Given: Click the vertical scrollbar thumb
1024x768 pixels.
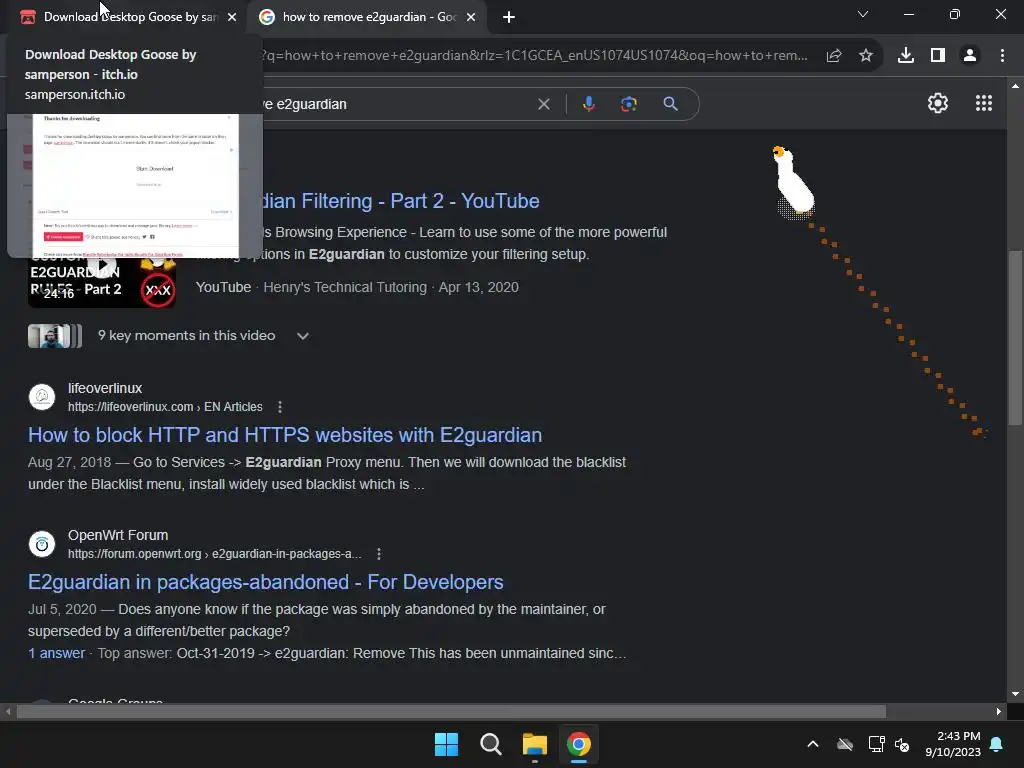Looking at the screenshot, I should tap(1015, 338).
